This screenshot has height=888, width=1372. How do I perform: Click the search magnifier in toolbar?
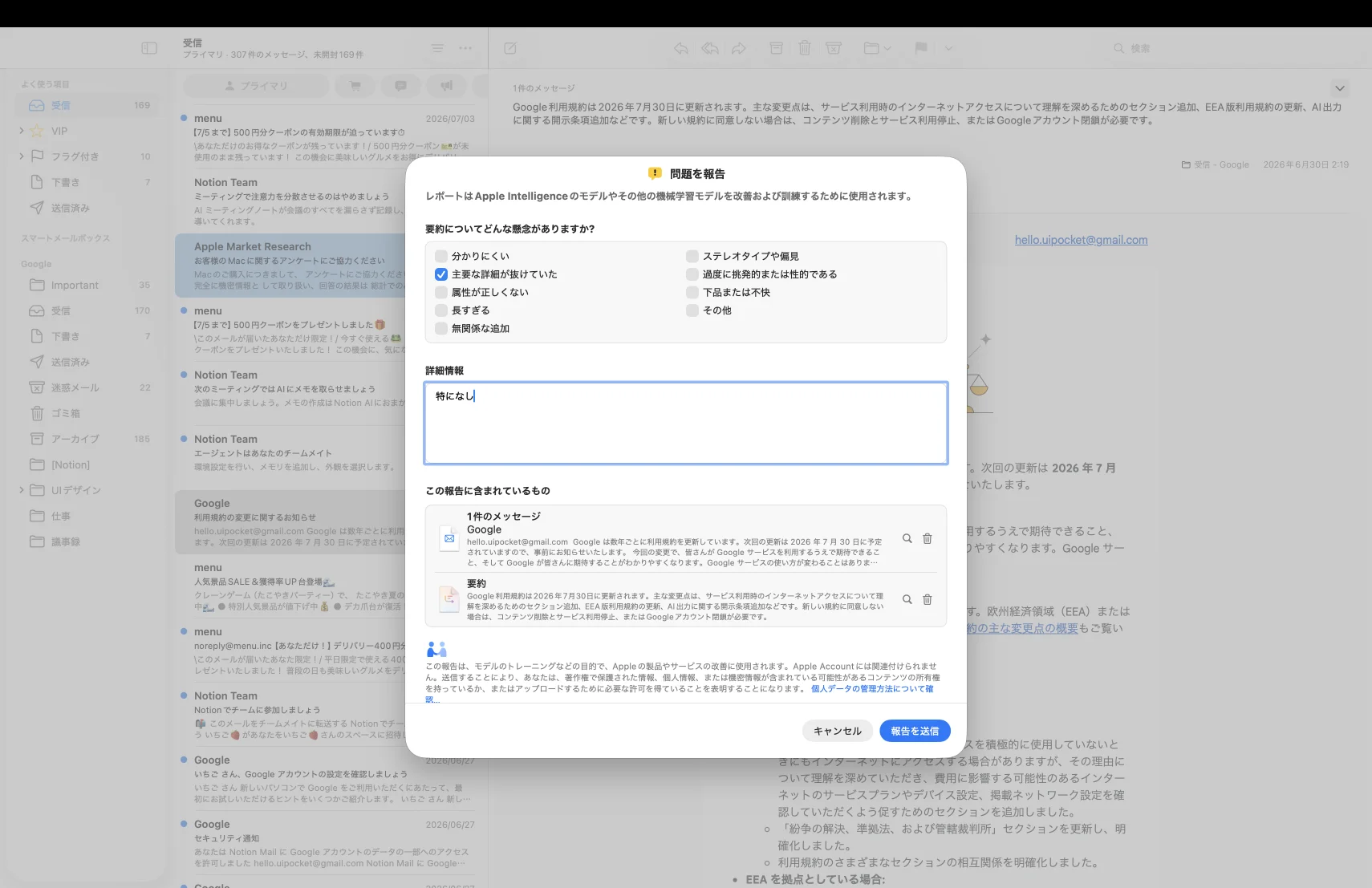click(x=1118, y=48)
